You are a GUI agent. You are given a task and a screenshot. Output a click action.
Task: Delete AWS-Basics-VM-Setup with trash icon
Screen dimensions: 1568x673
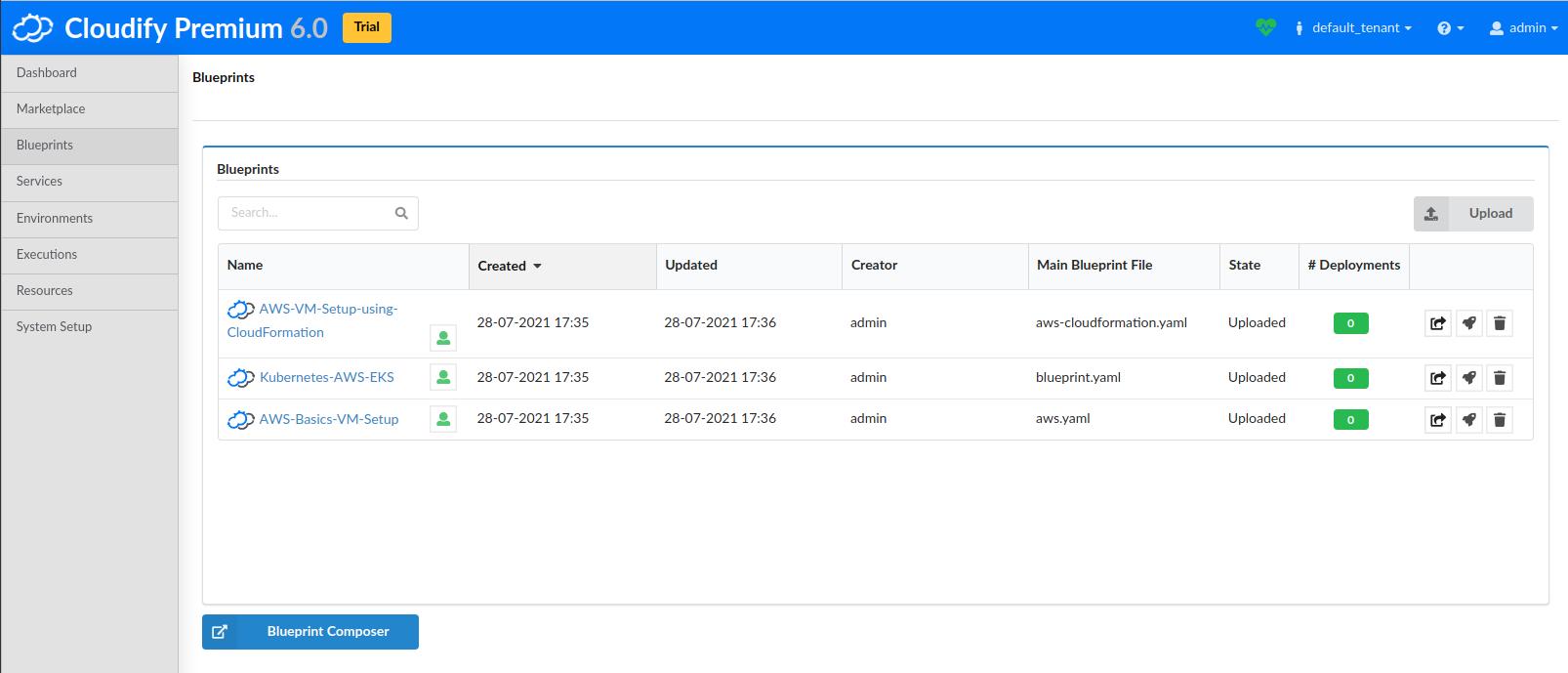click(1501, 420)
